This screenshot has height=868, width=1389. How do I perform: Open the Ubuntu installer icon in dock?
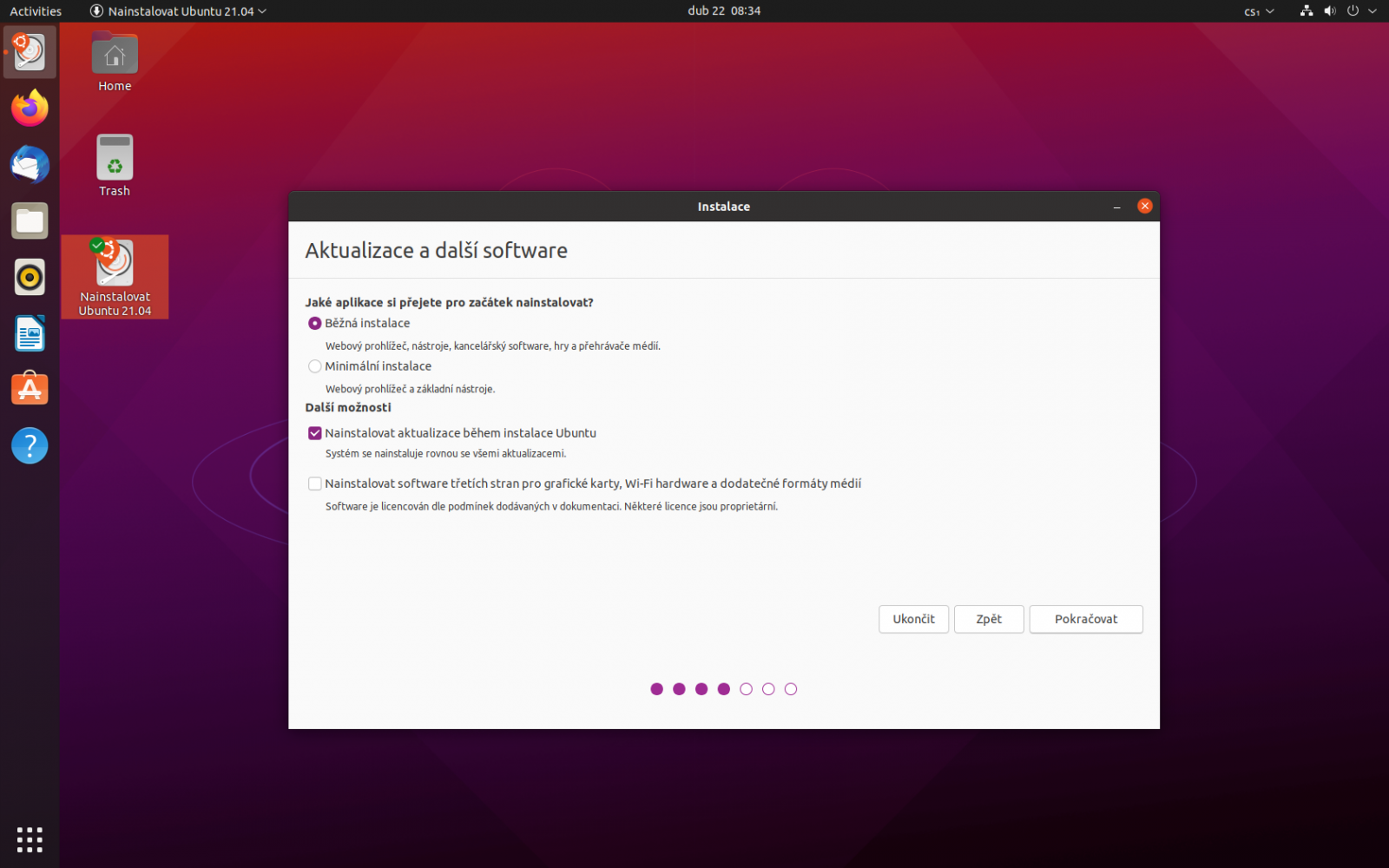pyautogui.click(x=30, y=52)
